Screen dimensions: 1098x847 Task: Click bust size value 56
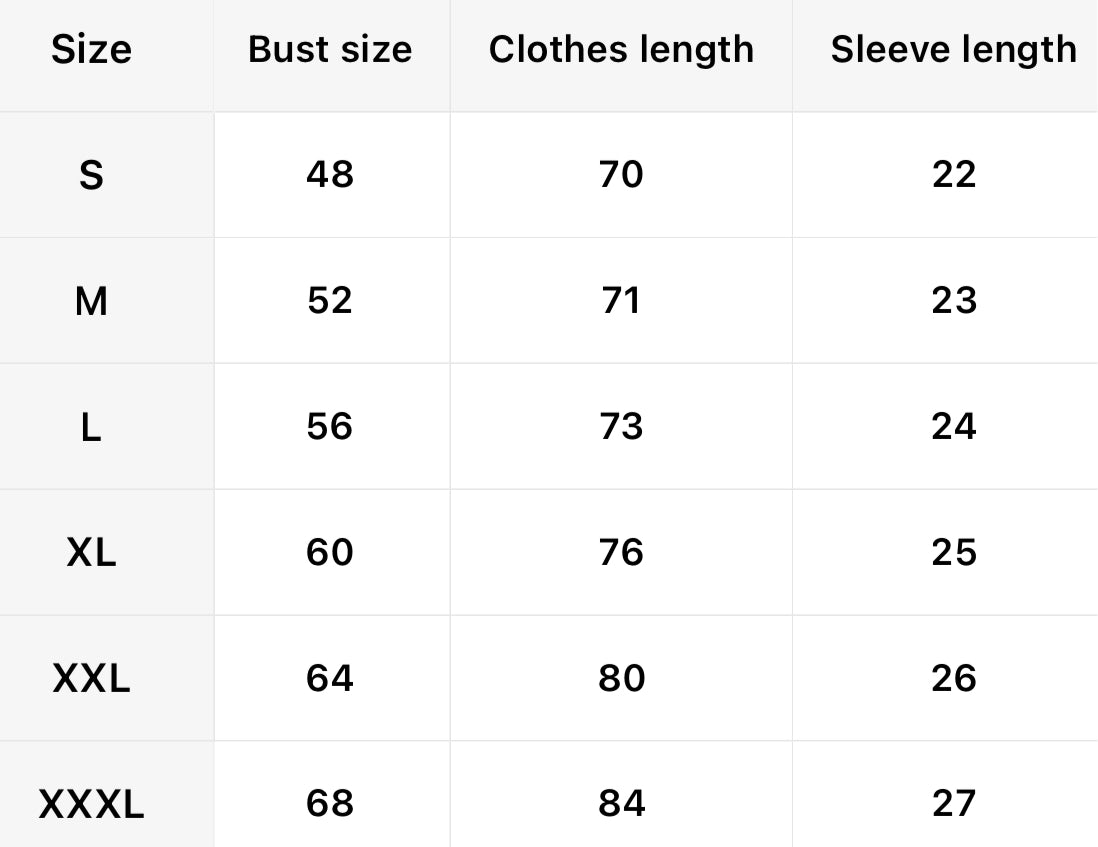(x=330, y=427)
